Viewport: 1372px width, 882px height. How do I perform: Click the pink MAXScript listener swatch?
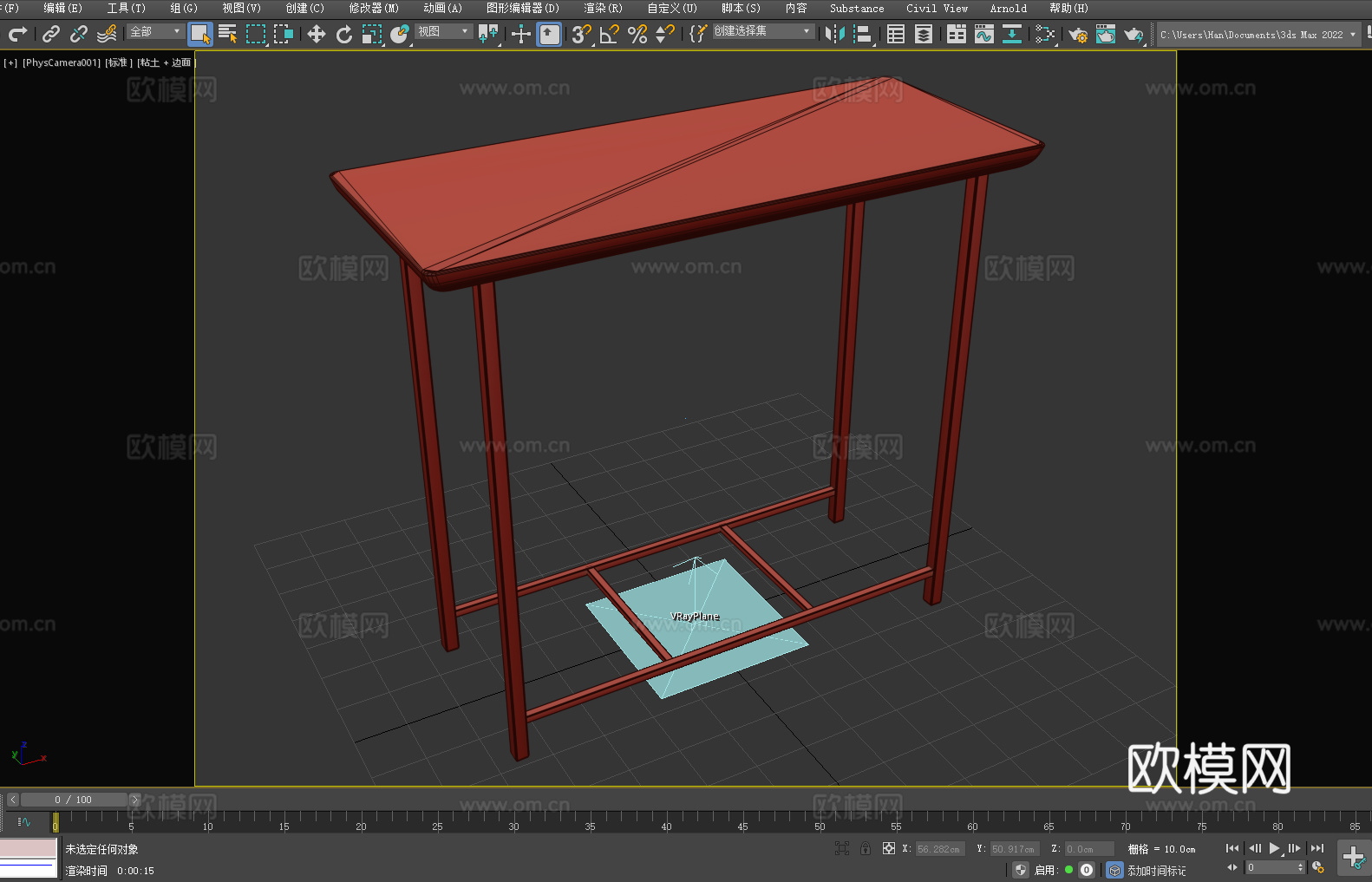click(29, 848)
